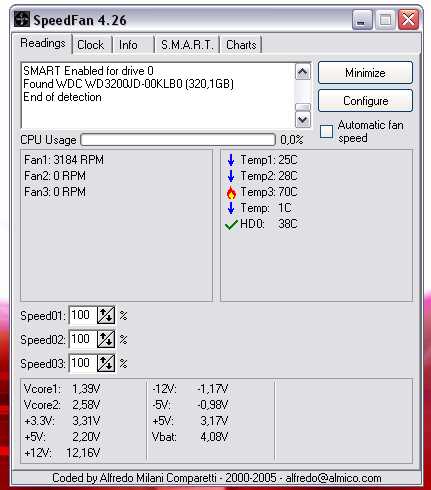The height and width of the screenshot is (490, 431).
Task: Open the Configure dialog button
Action: coord(365,101)
